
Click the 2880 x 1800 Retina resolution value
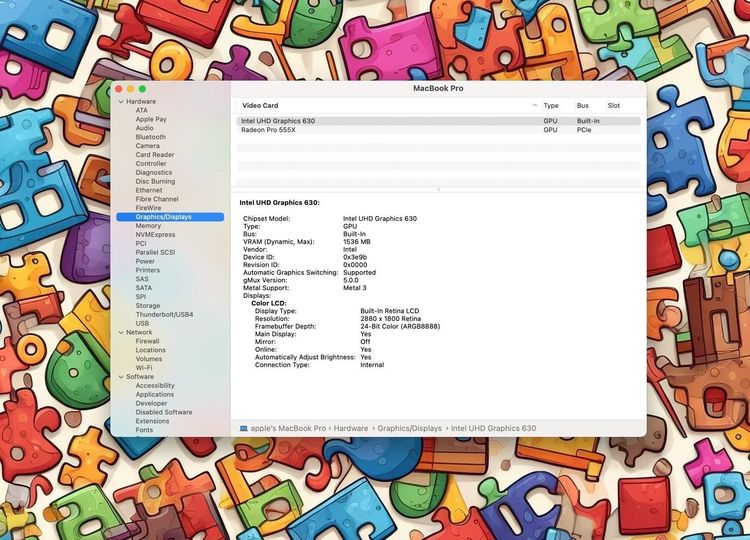391,319
